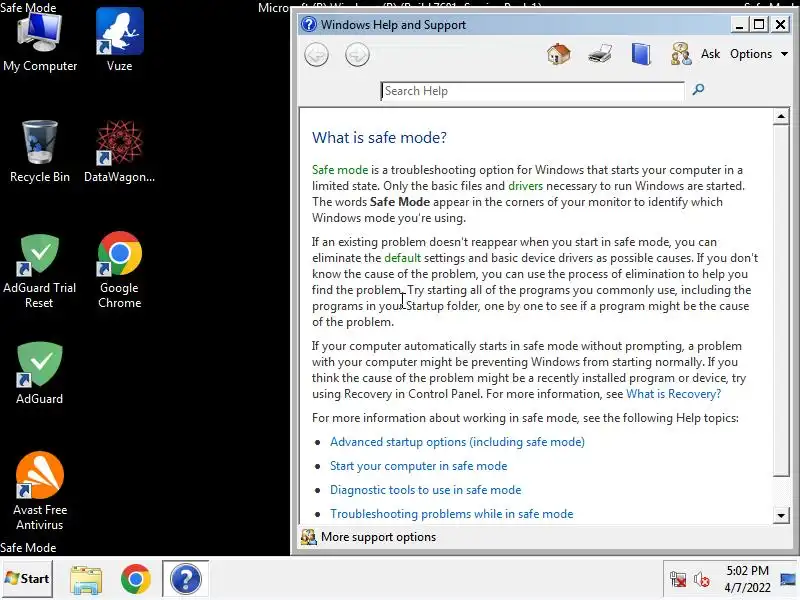800x600 pixels.
Task: Select the My Computer desktop icon
Action: tap(40, 43)
